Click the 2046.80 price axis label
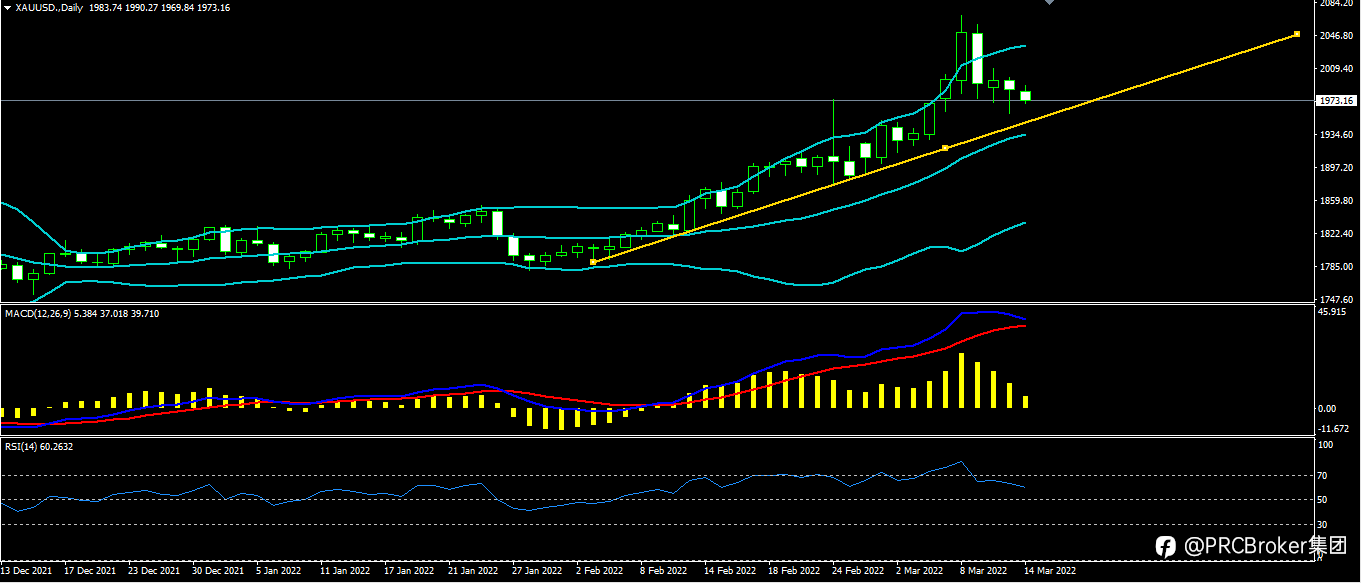 (x=1337, y=36)
